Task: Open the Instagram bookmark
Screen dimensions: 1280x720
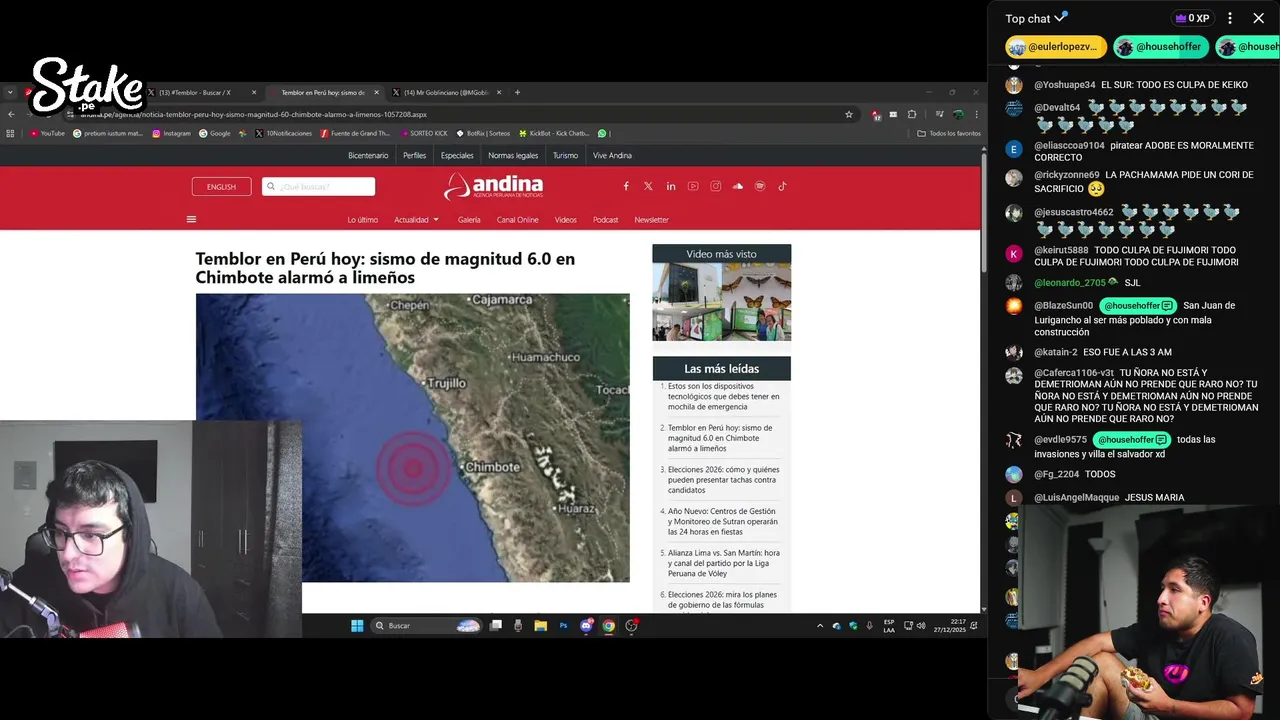Action: (171, 133)
